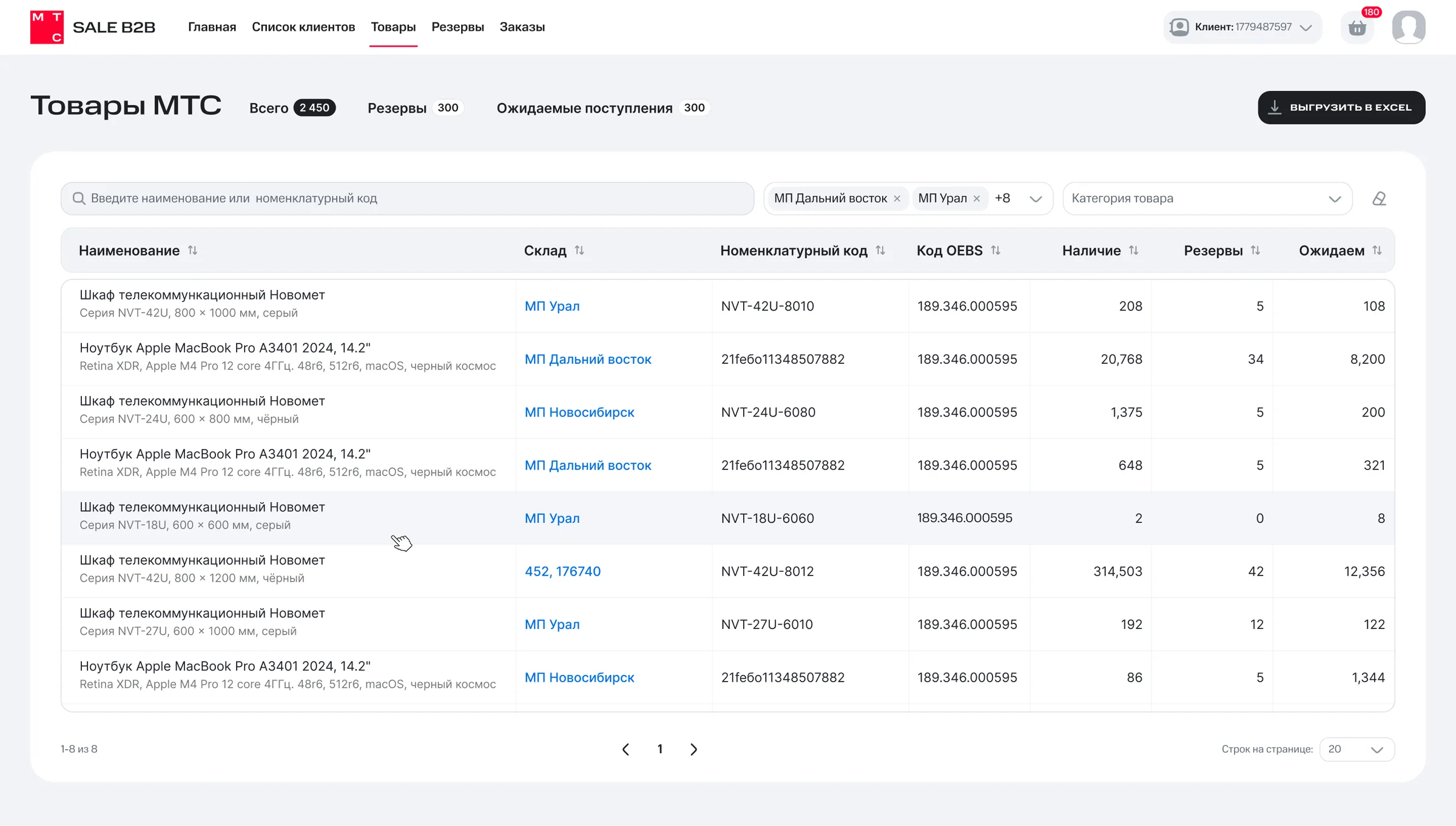Open the shopping basket icon
Screen dimensions: 1456x826
(1357, 28)
